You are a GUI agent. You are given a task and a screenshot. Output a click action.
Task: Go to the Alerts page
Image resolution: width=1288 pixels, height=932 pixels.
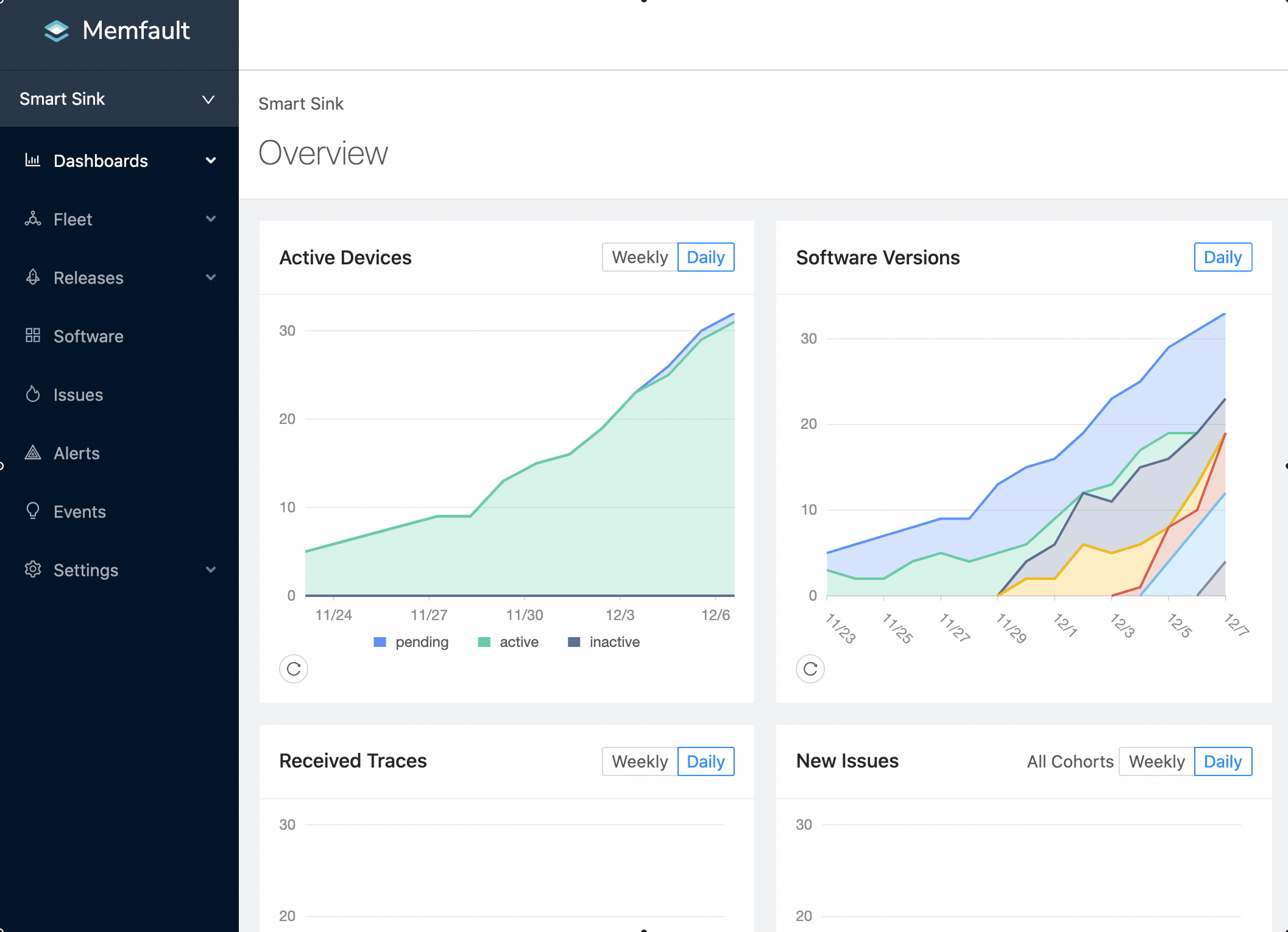coord(76,453)
